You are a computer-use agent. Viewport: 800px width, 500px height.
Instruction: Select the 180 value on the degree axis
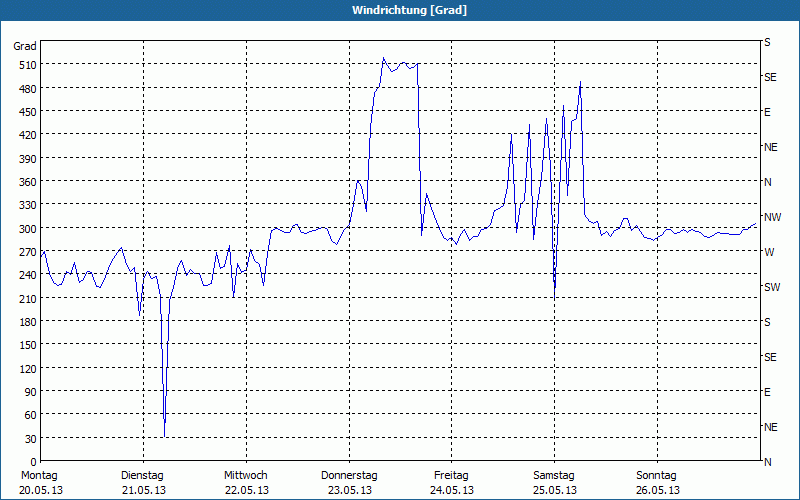(x=28, y=322)
